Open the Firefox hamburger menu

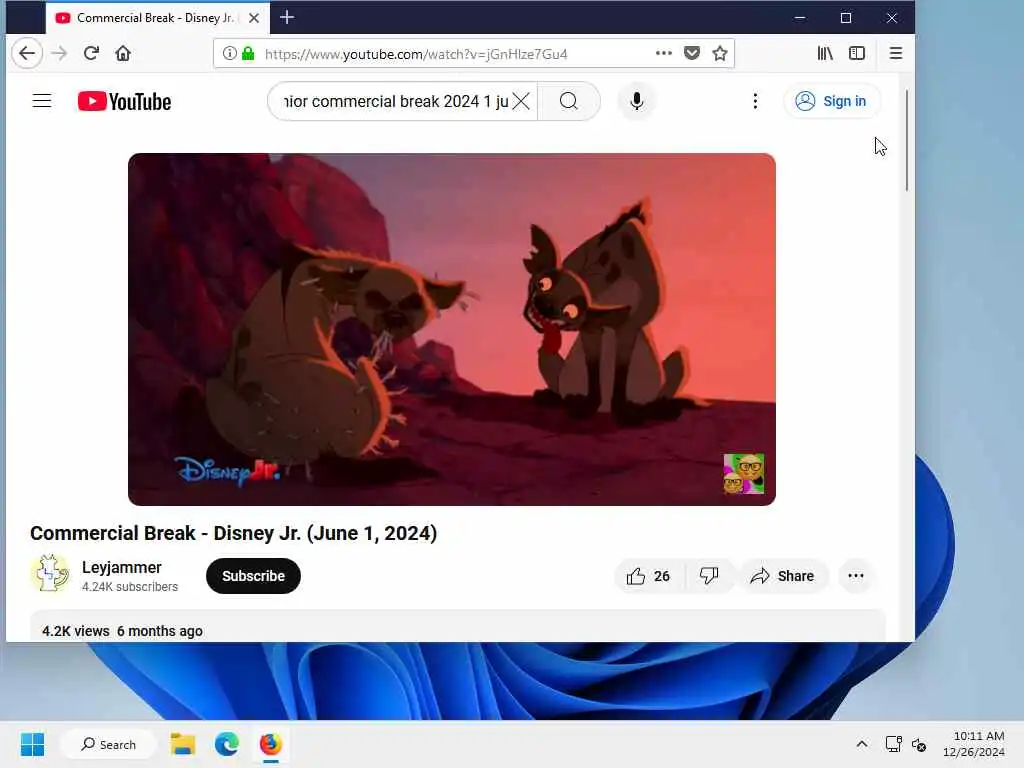[896, 54]
